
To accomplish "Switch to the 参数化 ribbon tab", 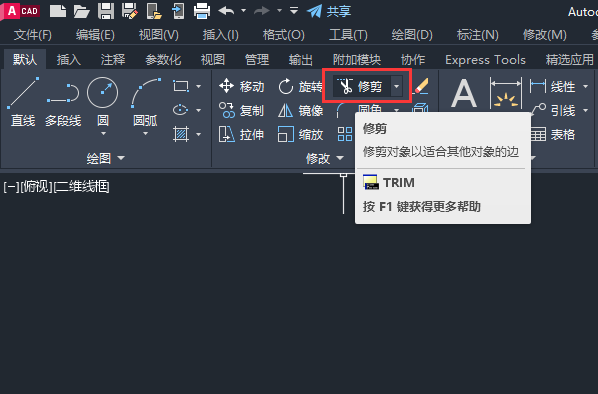I will tap(163, 60).
